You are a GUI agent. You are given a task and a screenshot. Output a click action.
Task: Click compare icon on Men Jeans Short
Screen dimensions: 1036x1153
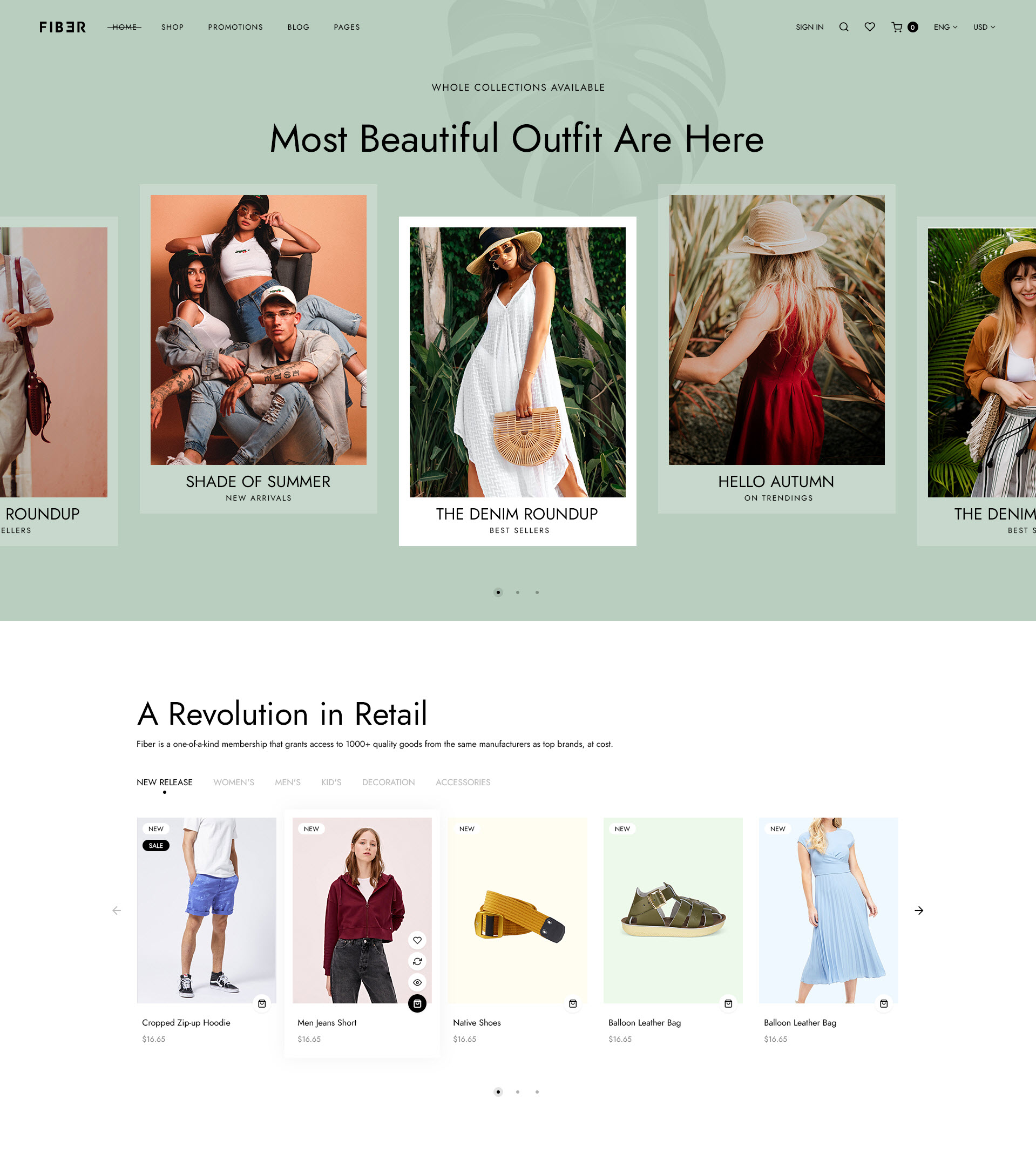(x=417, y=961)
